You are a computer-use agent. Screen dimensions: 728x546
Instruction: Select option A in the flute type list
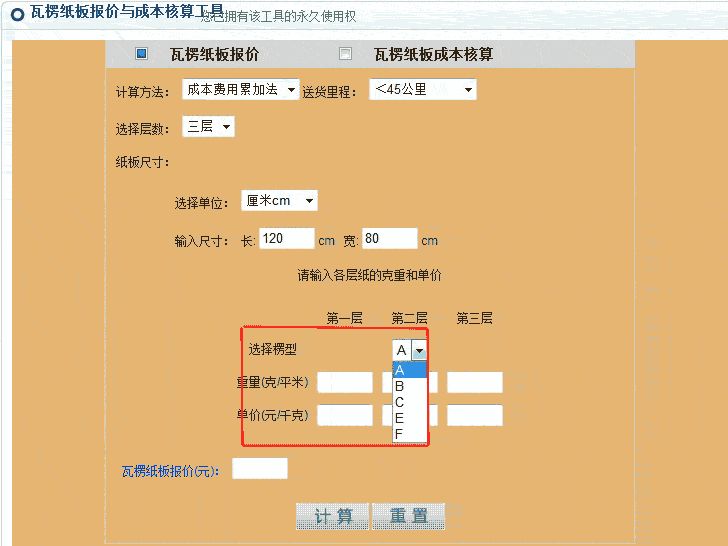pyautogui.click(x=410, y=370)
